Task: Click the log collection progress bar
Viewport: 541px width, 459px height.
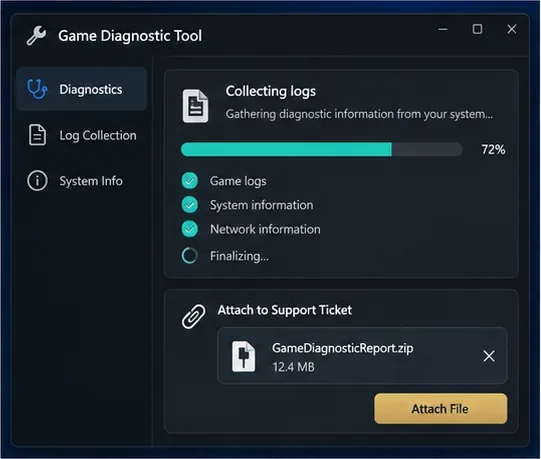Action: [x=322, y=149]
